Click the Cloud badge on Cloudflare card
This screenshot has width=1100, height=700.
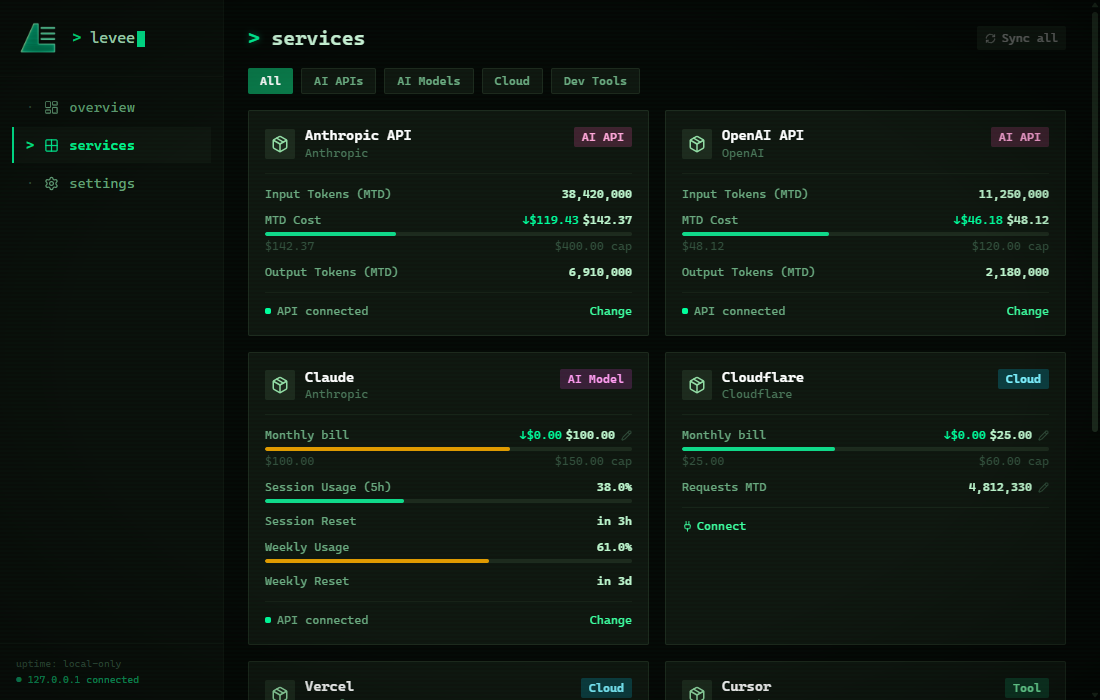tap(1023, 379)
